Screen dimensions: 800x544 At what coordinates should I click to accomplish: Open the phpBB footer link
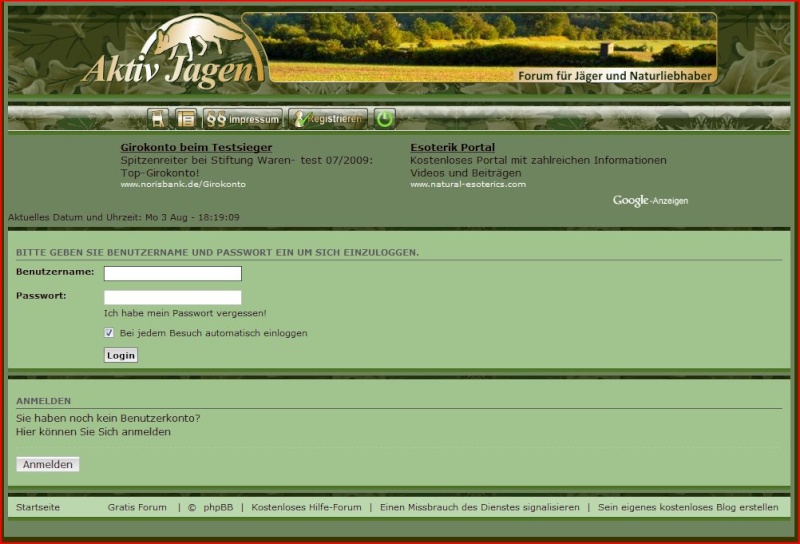pos(218,507)
